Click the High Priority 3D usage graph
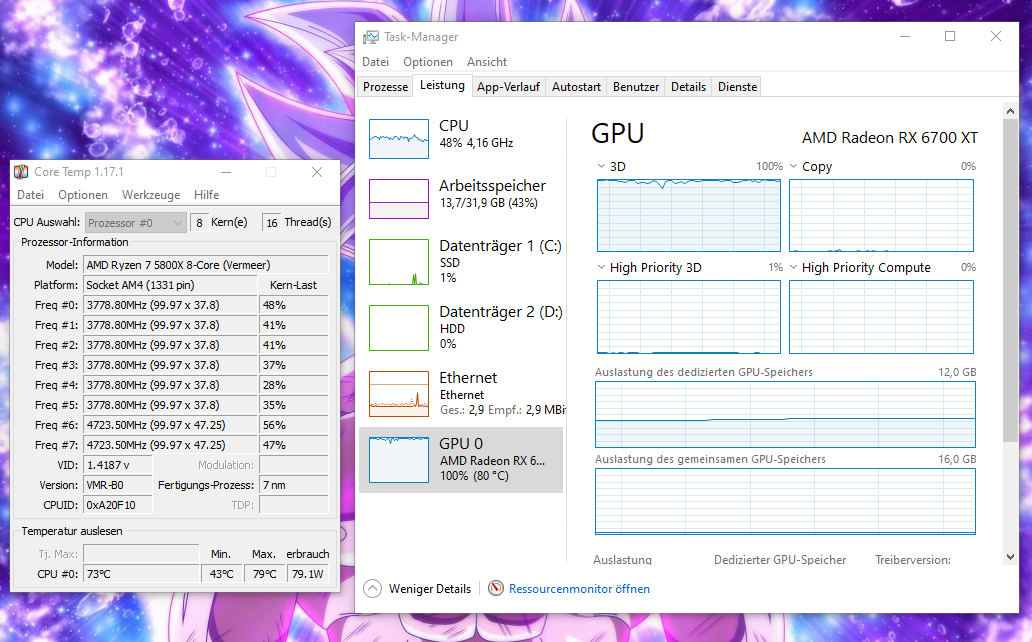1032x642 pixels. (x=688, y=317)
